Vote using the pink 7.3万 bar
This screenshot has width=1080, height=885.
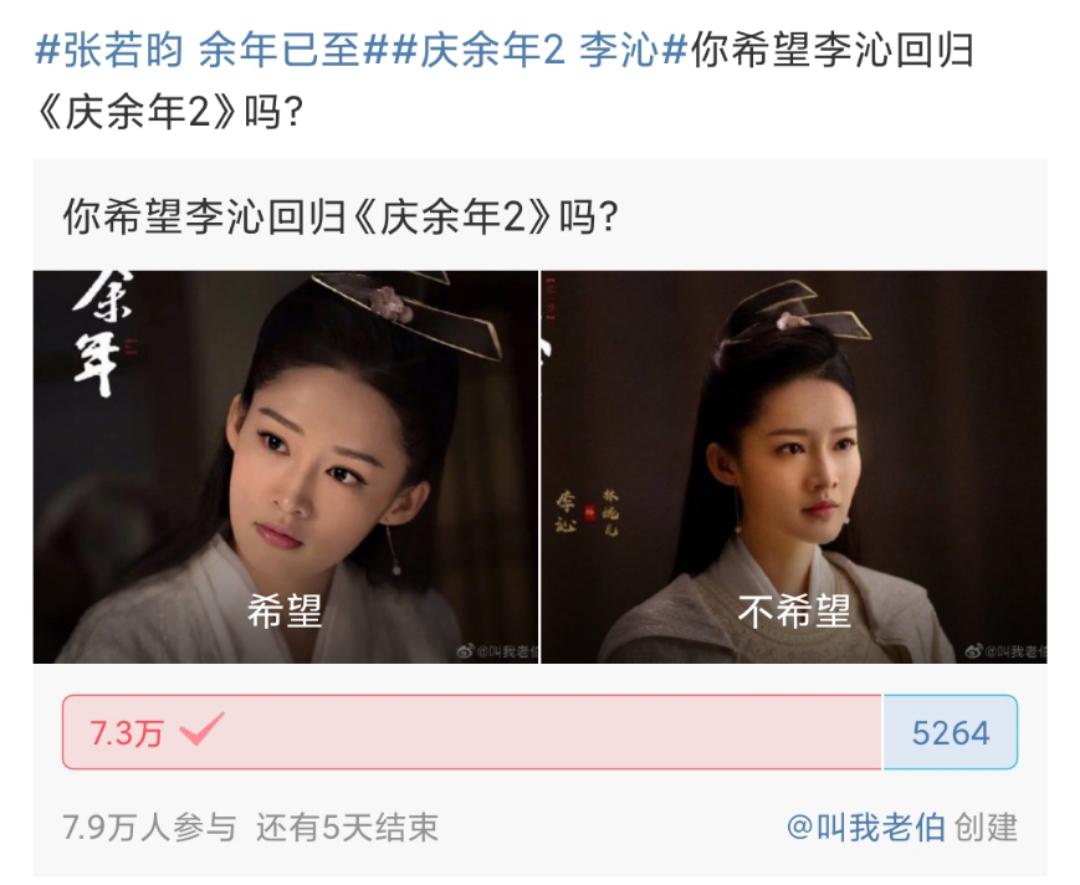(x=472, y=732)
